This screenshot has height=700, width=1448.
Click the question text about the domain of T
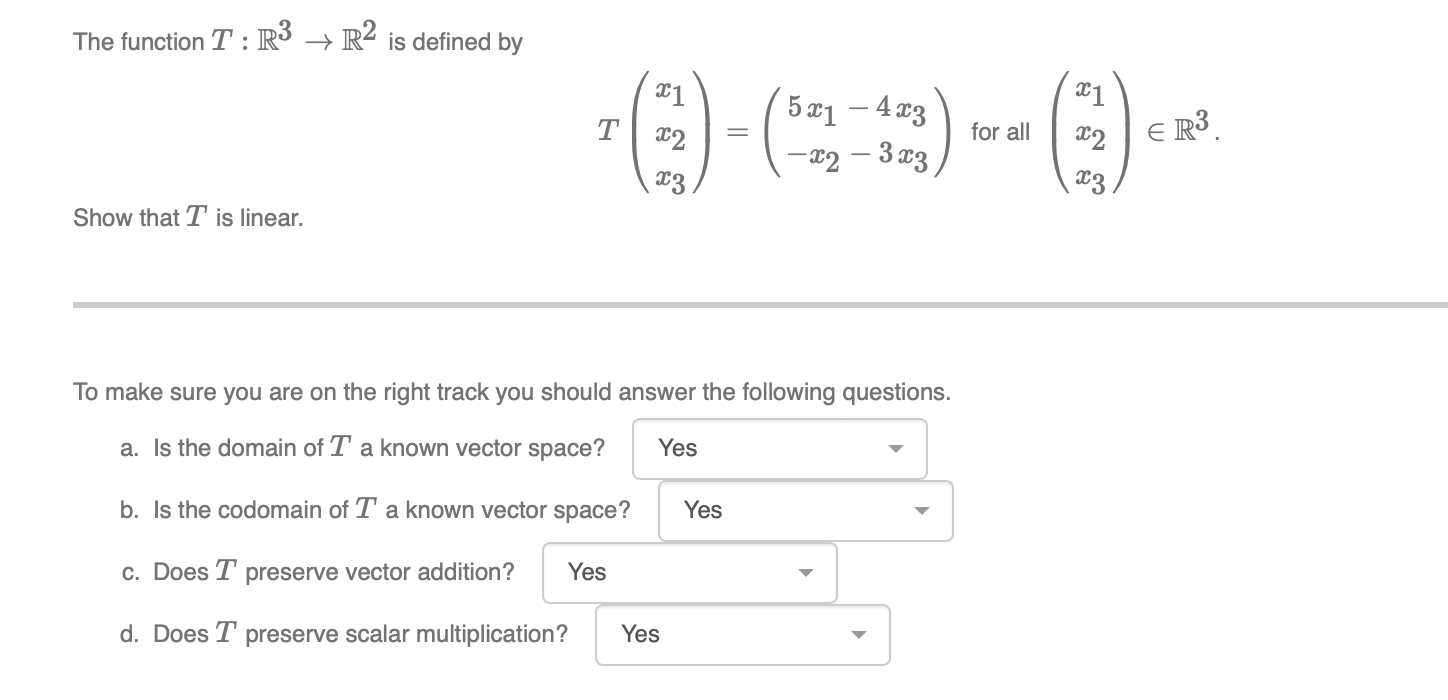tap(361, 448)
